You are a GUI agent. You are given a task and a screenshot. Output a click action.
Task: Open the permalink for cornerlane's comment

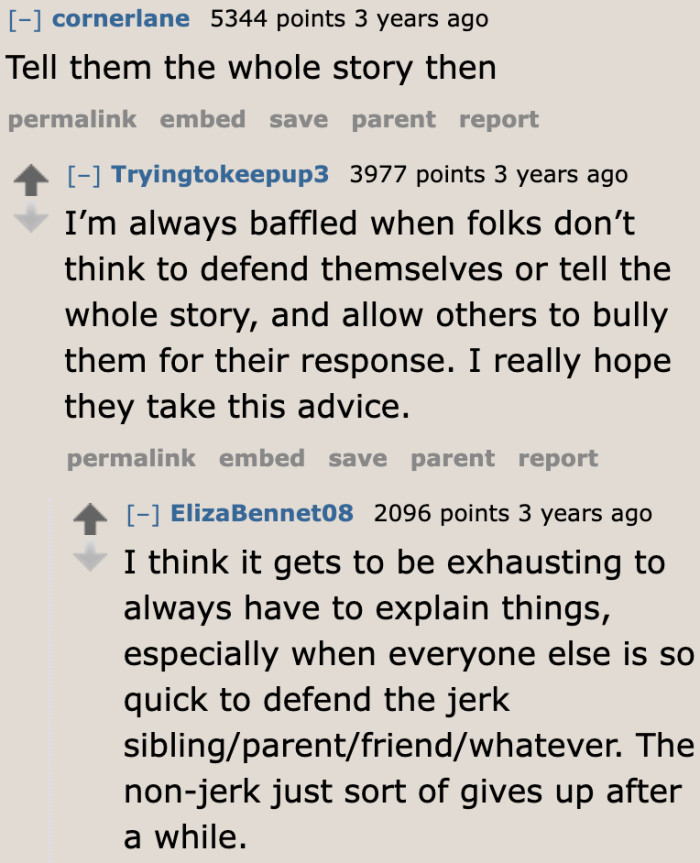click(x=71, y=119)
